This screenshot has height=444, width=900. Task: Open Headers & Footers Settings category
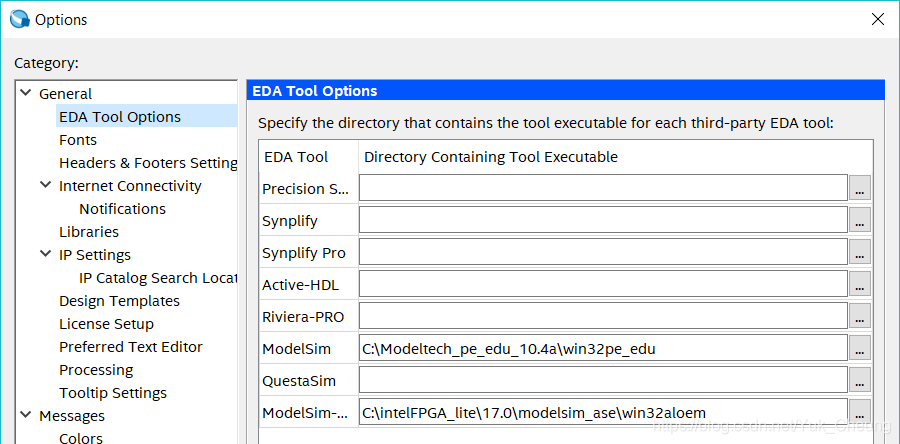pos(147,163)
